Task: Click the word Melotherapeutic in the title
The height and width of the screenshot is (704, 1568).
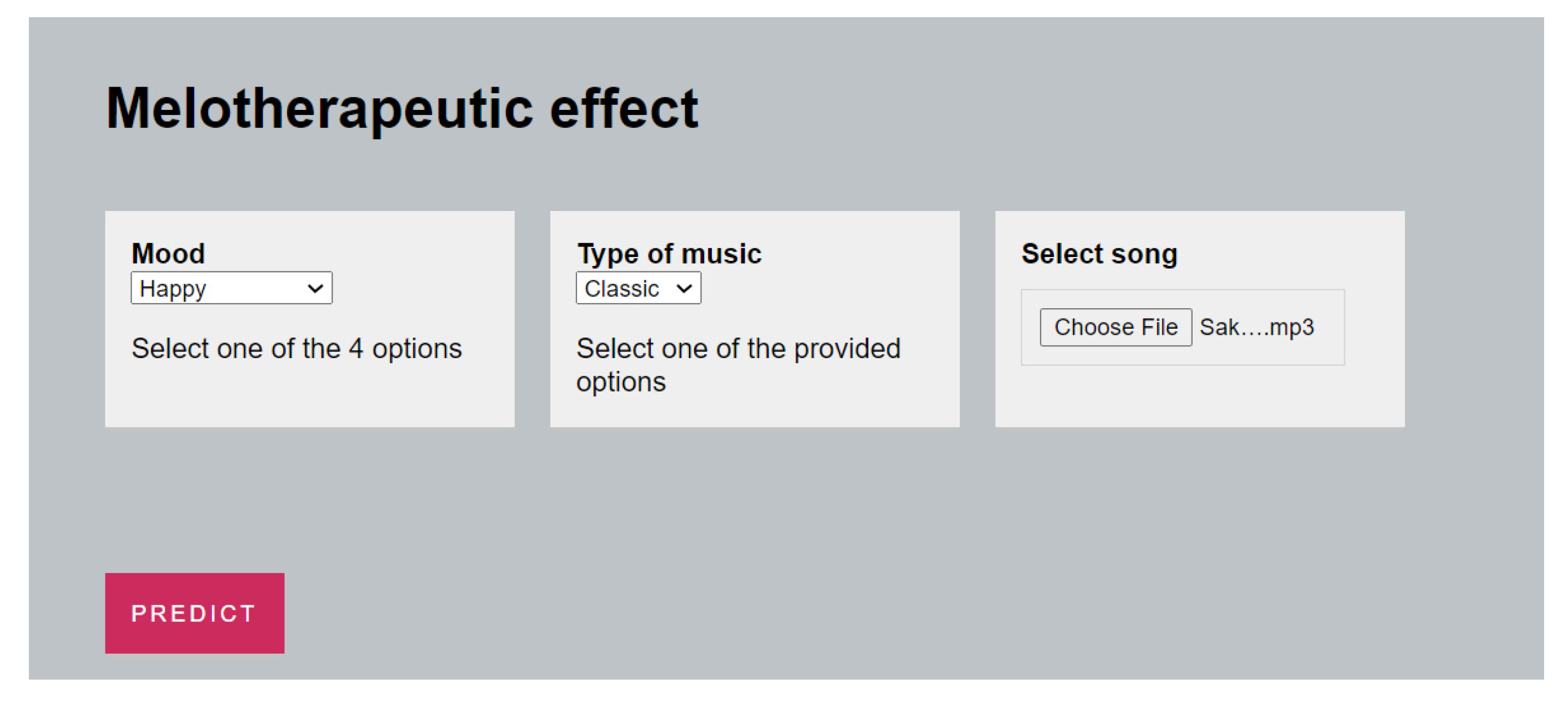Action: pos(320,109)
